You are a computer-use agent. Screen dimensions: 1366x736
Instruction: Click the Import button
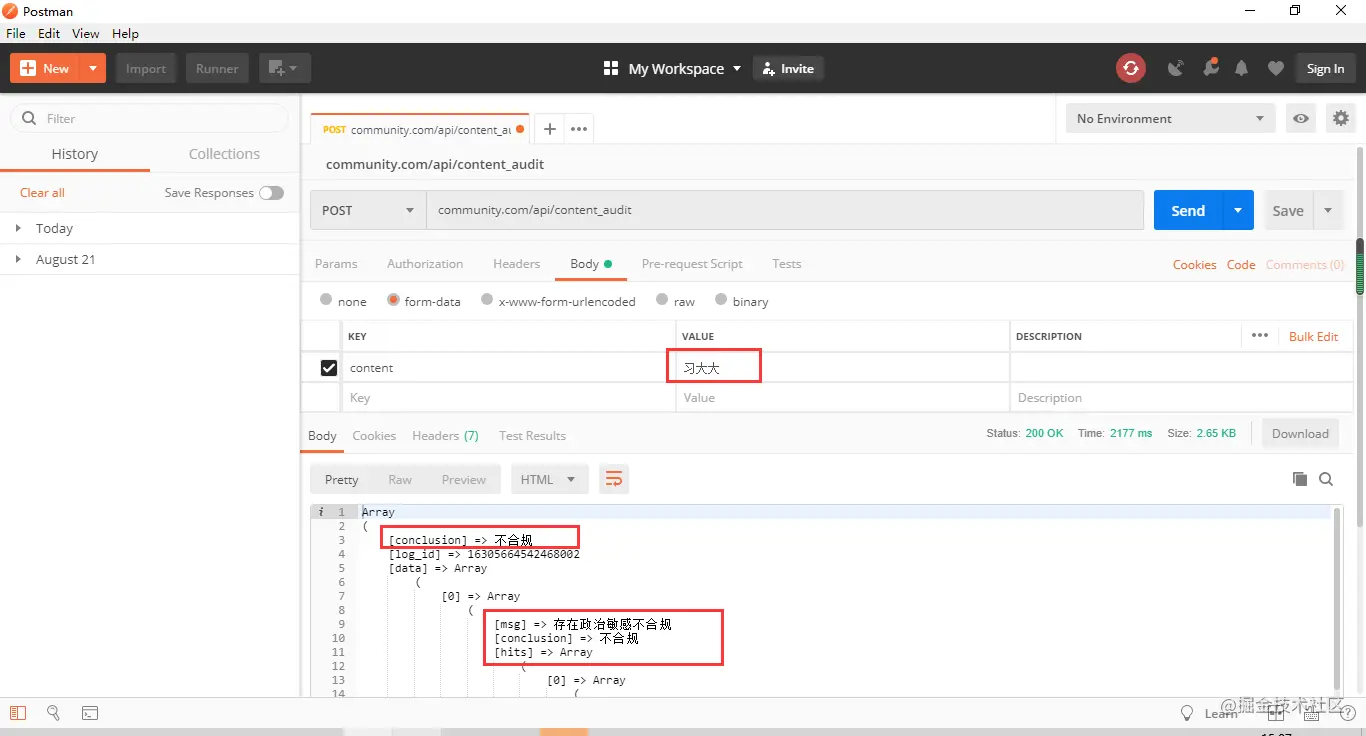click(146, 68)
